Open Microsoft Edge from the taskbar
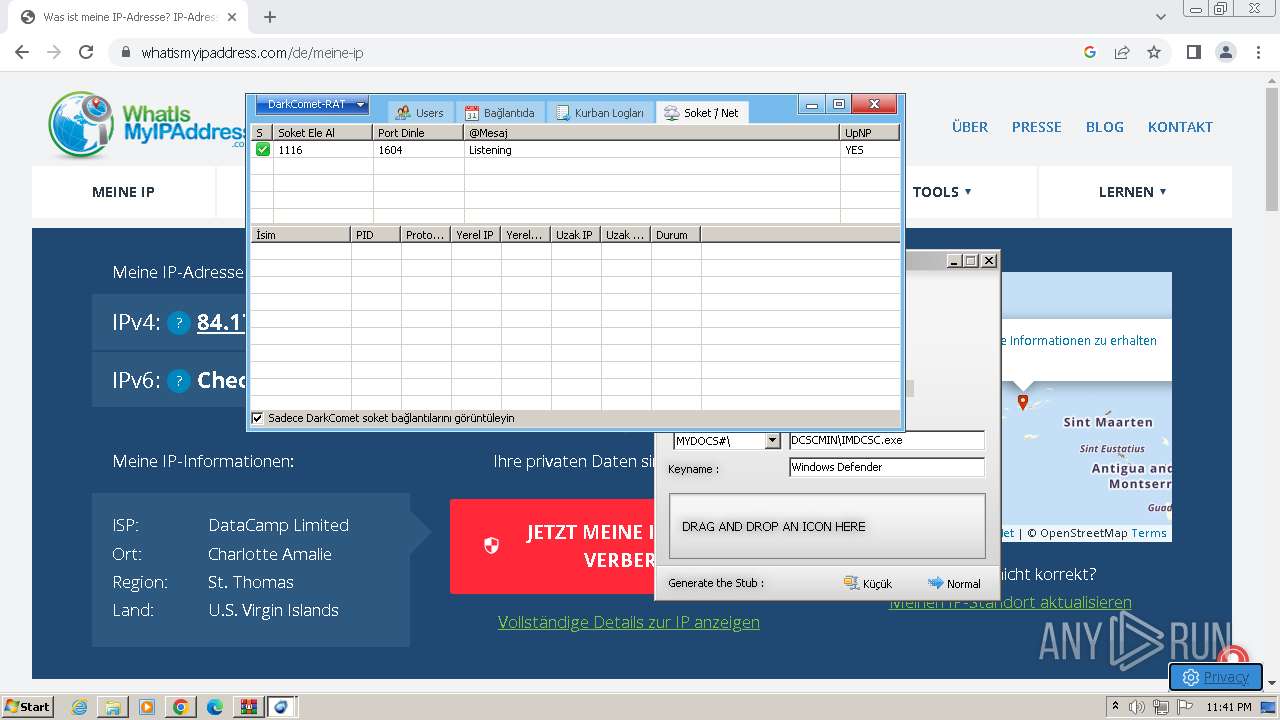Image resolution: width=1280 pixels, height=720 pixels. (x=215, y=707)
